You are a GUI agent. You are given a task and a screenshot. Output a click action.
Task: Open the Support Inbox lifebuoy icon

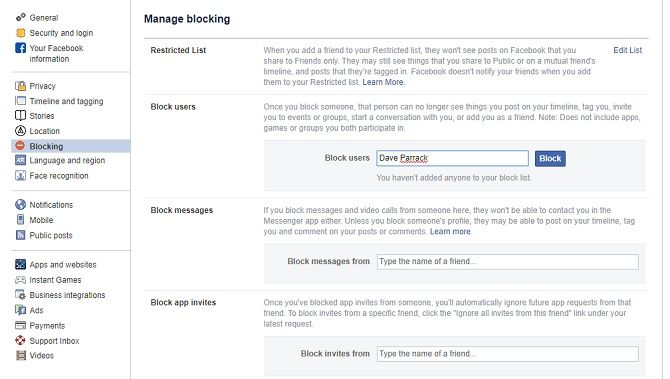(x=21, y=341)
